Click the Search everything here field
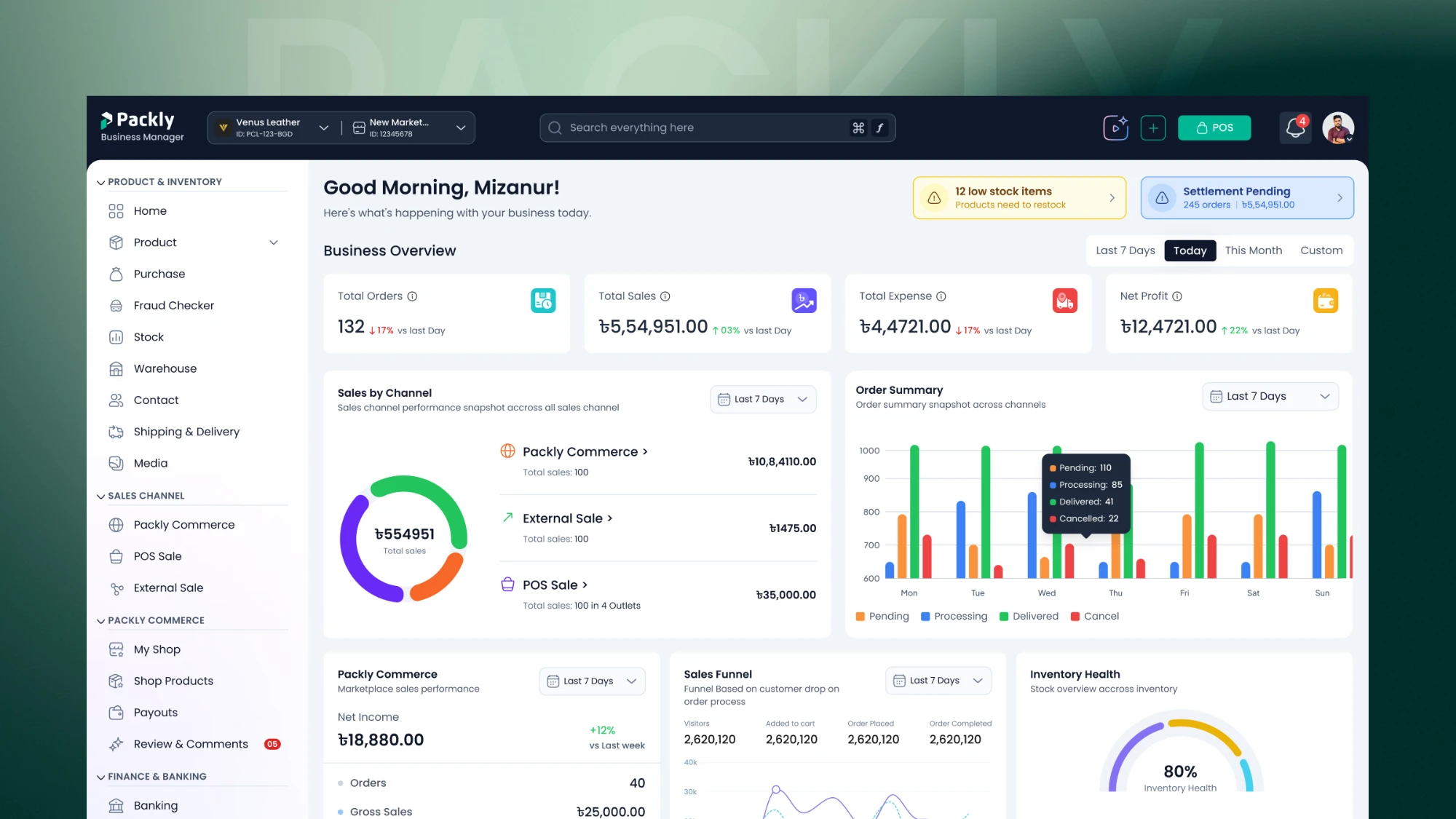Screen dimensions: 1456x819 pos(717,127)
